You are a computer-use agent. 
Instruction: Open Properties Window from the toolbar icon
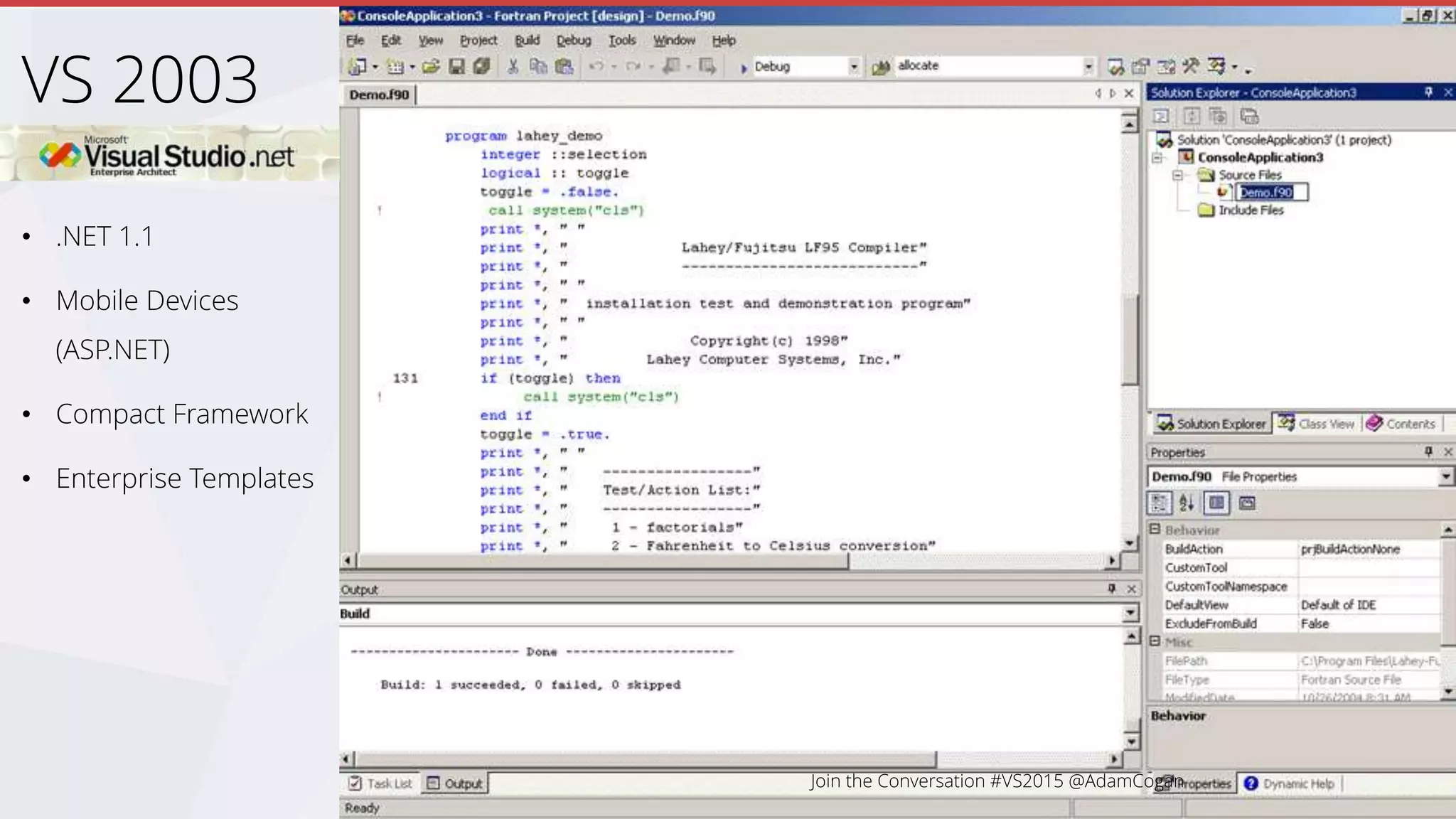click(x=1140, y=67)
